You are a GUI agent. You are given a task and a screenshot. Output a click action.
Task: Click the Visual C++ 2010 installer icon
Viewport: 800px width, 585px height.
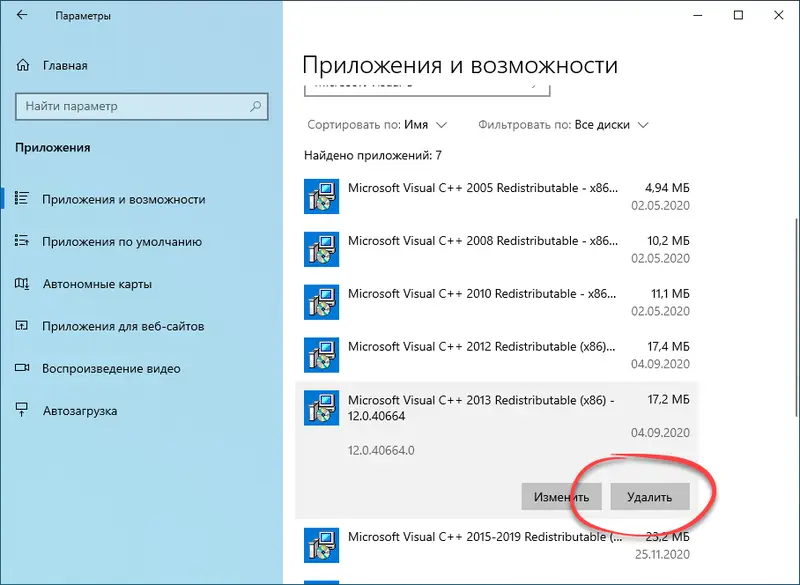click(x=321, y=302)
